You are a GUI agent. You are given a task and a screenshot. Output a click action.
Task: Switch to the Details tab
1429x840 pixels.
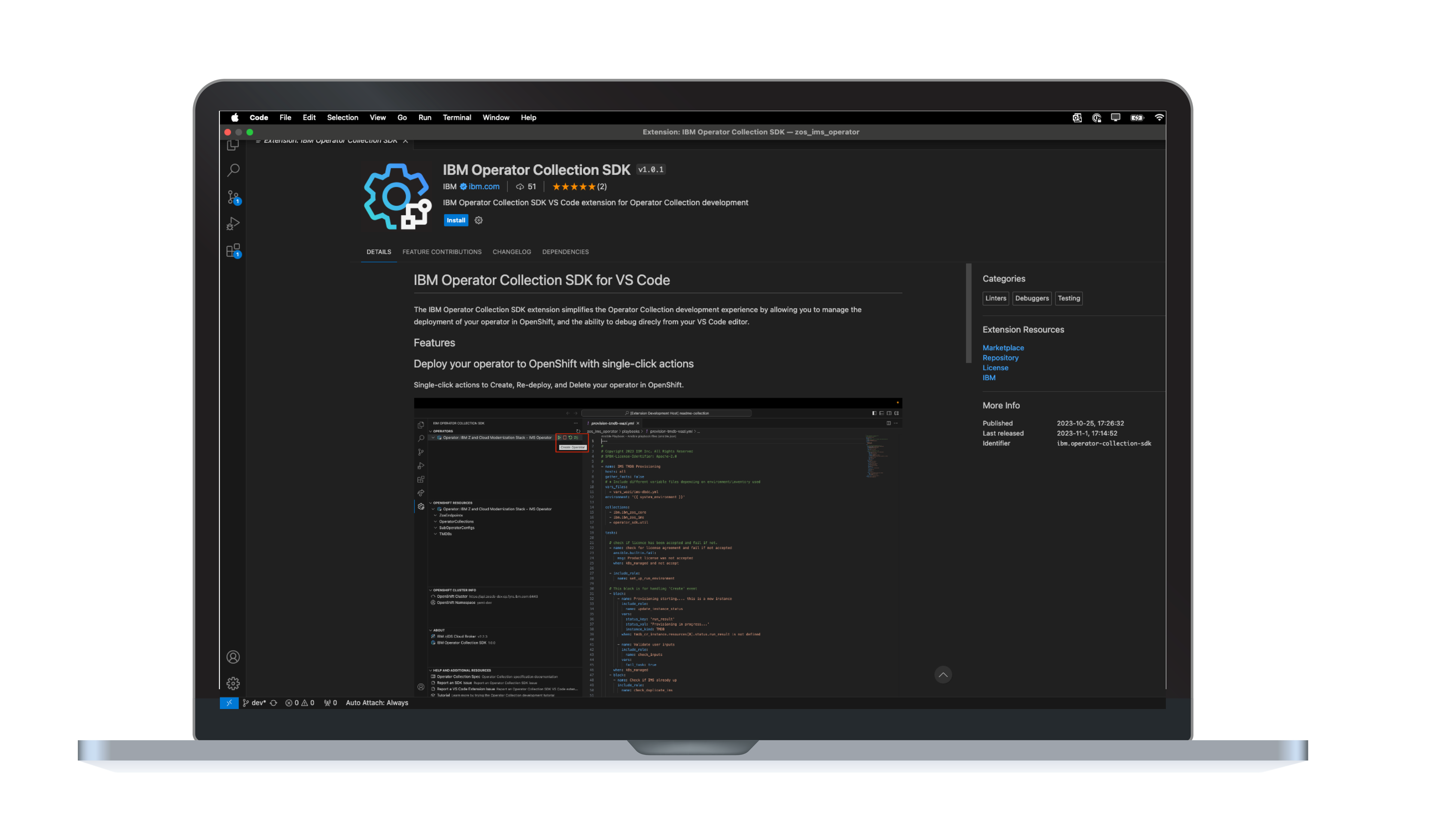coord(379,252)
